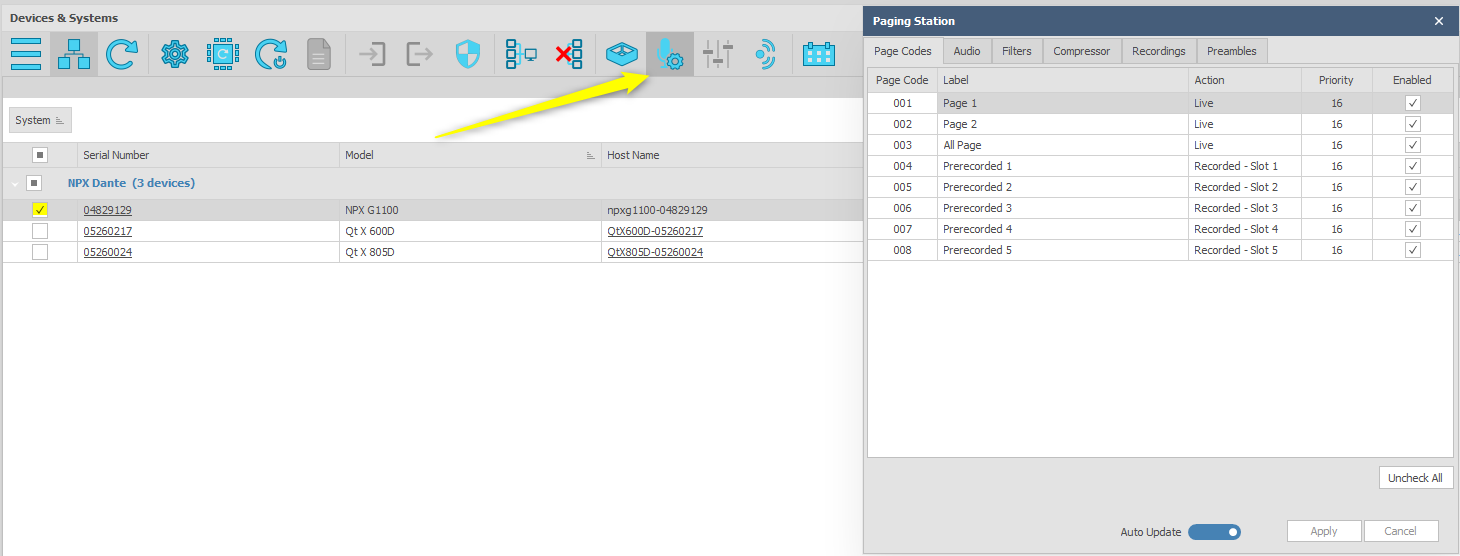Disable Prerecorded 5 Enabled checkbox
This screenshot has height=556, width=1460.
(x=1412, y=250)
